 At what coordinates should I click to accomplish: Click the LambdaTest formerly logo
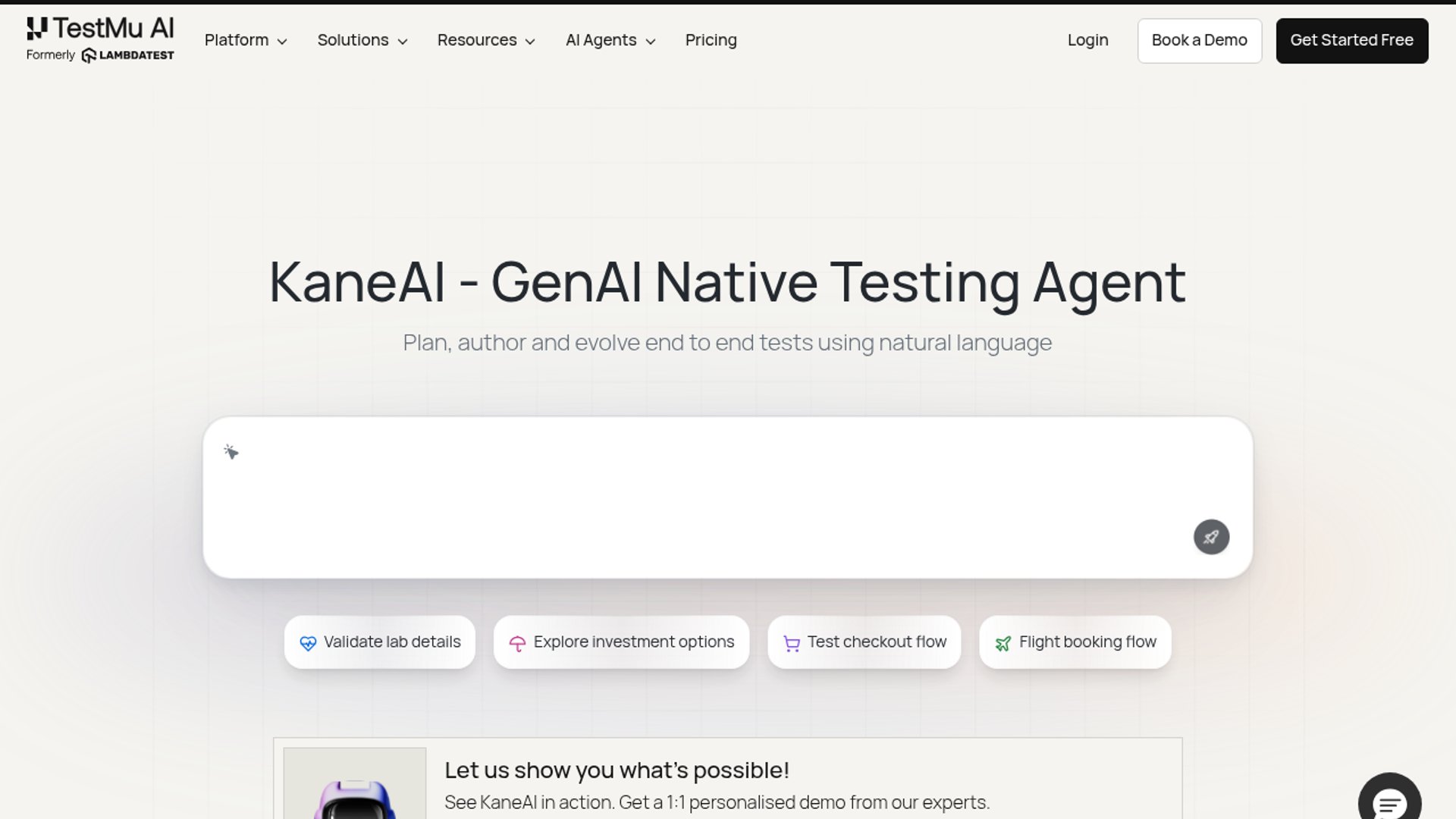click(x=127, y=55)
